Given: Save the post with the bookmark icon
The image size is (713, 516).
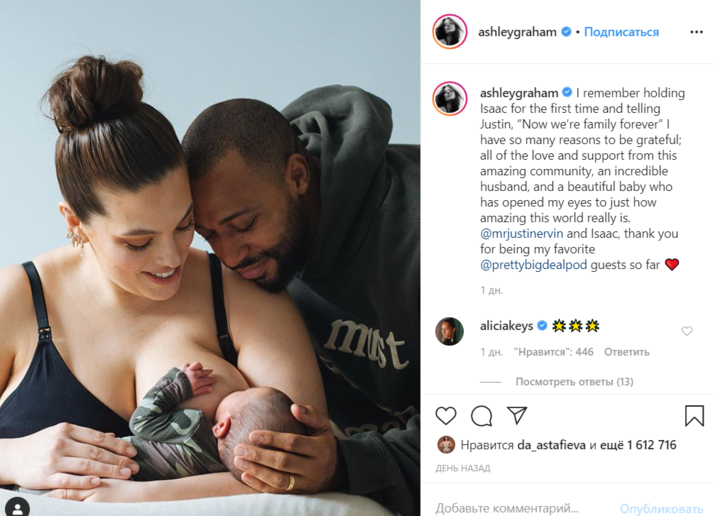Looking at the screenshot, I should click(694, 416).
